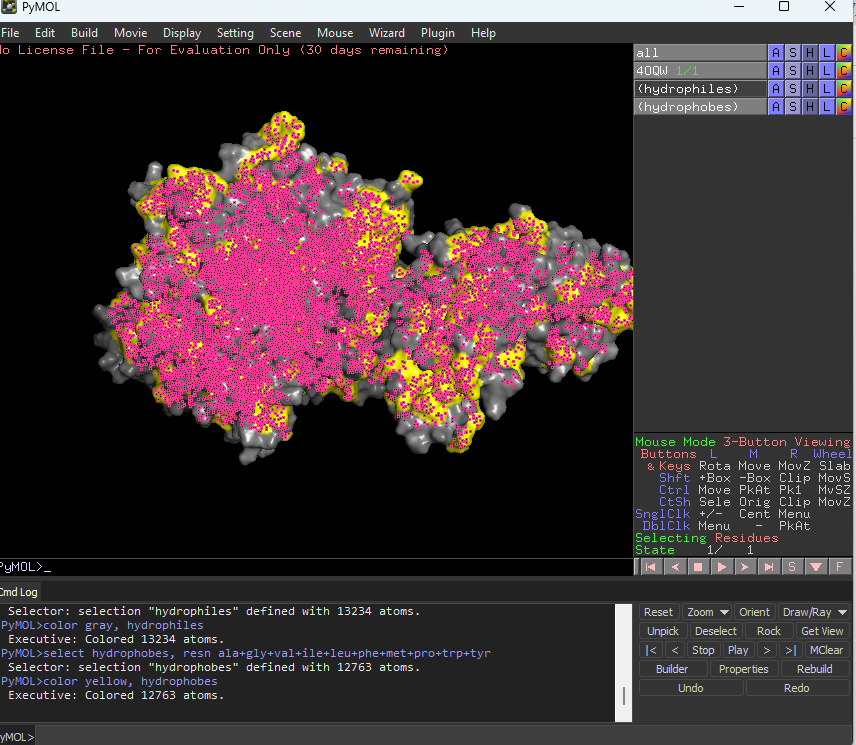This screenshot has height=745, width=856.
Task: Open the Hide (H) menu for hydrophiles
Action: coord(810,89)
